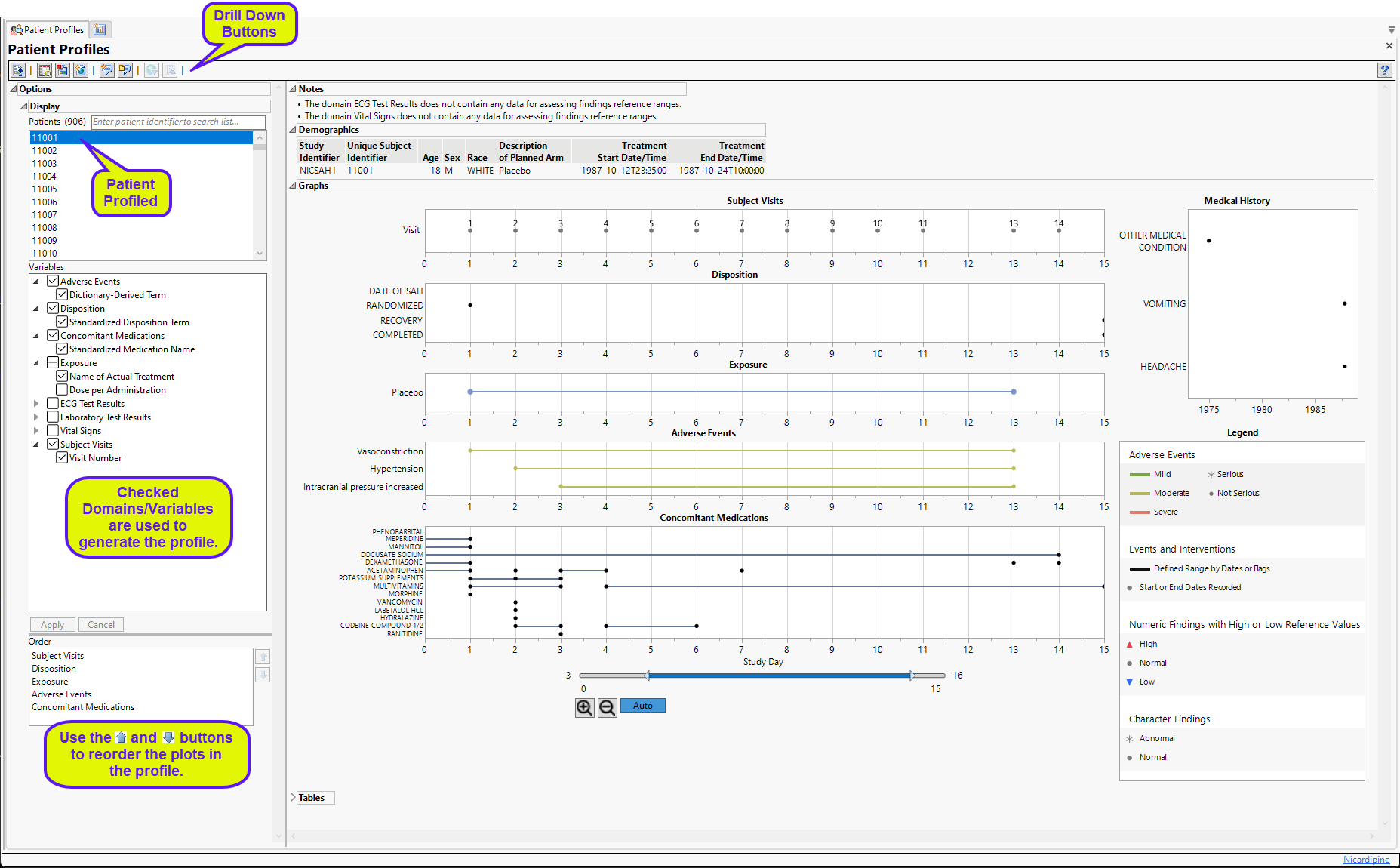
Task: Switch to the Patient Profiles tab
Action: 48,30
